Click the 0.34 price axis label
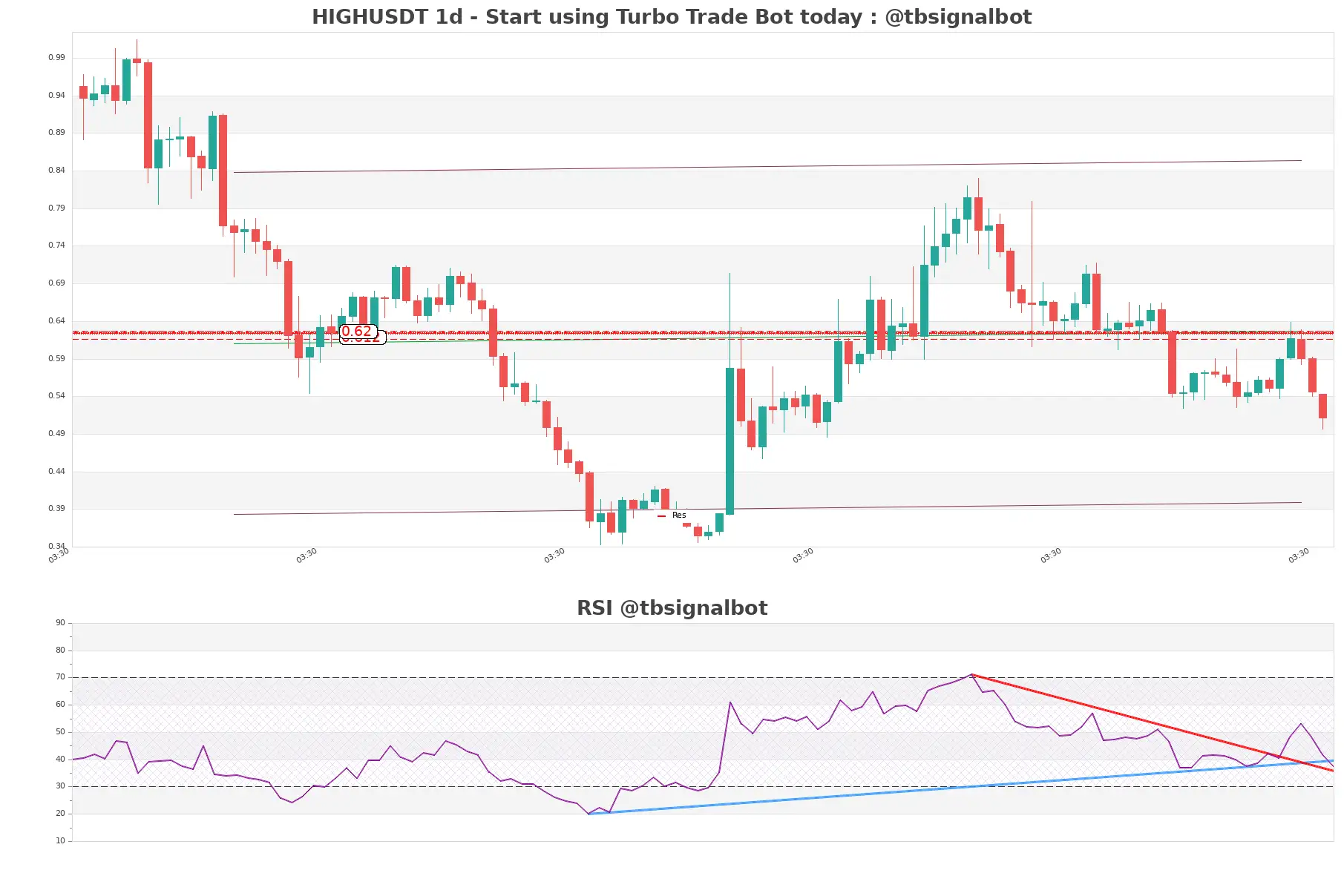Viewport: 1344px width, 896px height. tap(57, 546)
